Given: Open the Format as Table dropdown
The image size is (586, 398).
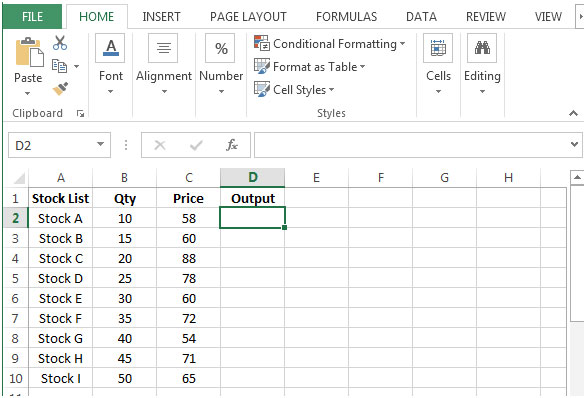Looking at the screenshot, I should pyautogui.click(x=363, y=67).
